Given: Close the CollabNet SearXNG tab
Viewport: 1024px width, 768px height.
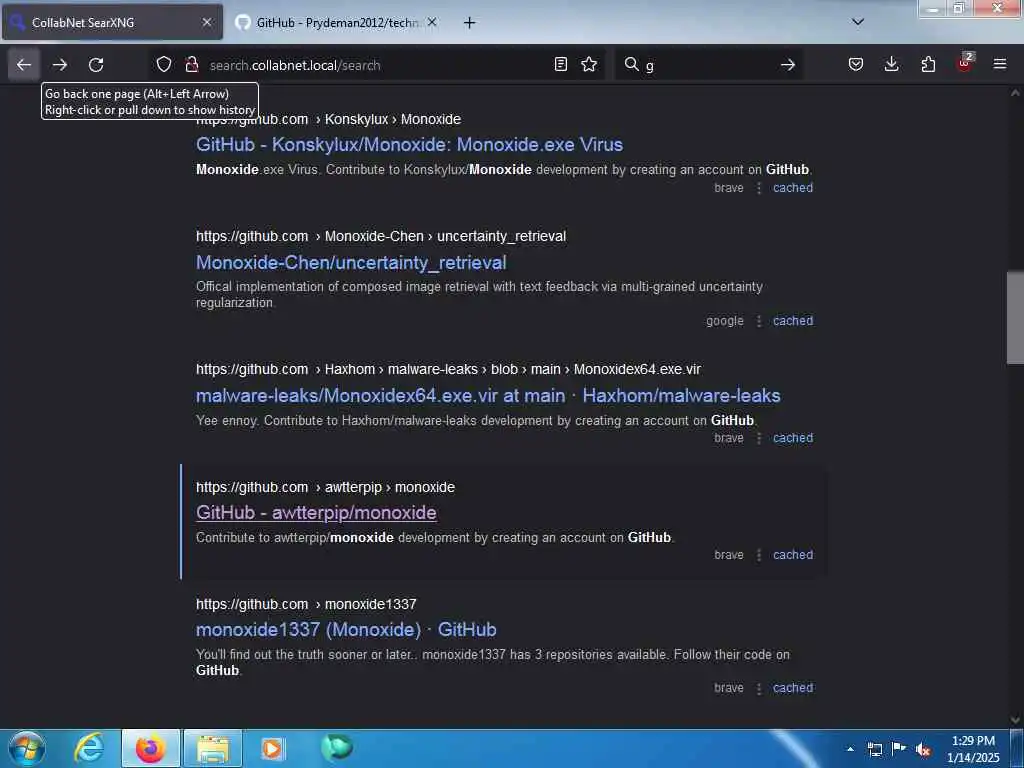Looking at the screenshot, I should tap(207, 22).
